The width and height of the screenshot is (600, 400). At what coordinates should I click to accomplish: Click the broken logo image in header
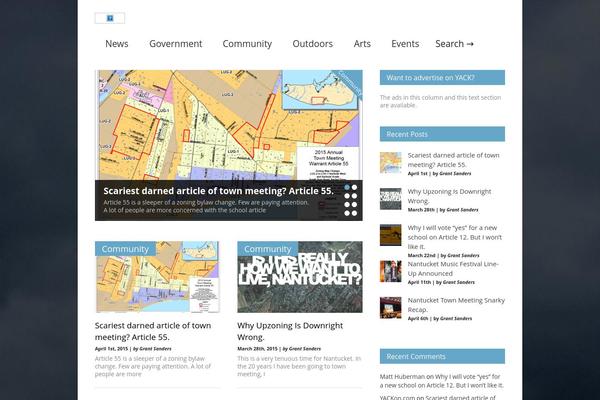coord(110,18)
